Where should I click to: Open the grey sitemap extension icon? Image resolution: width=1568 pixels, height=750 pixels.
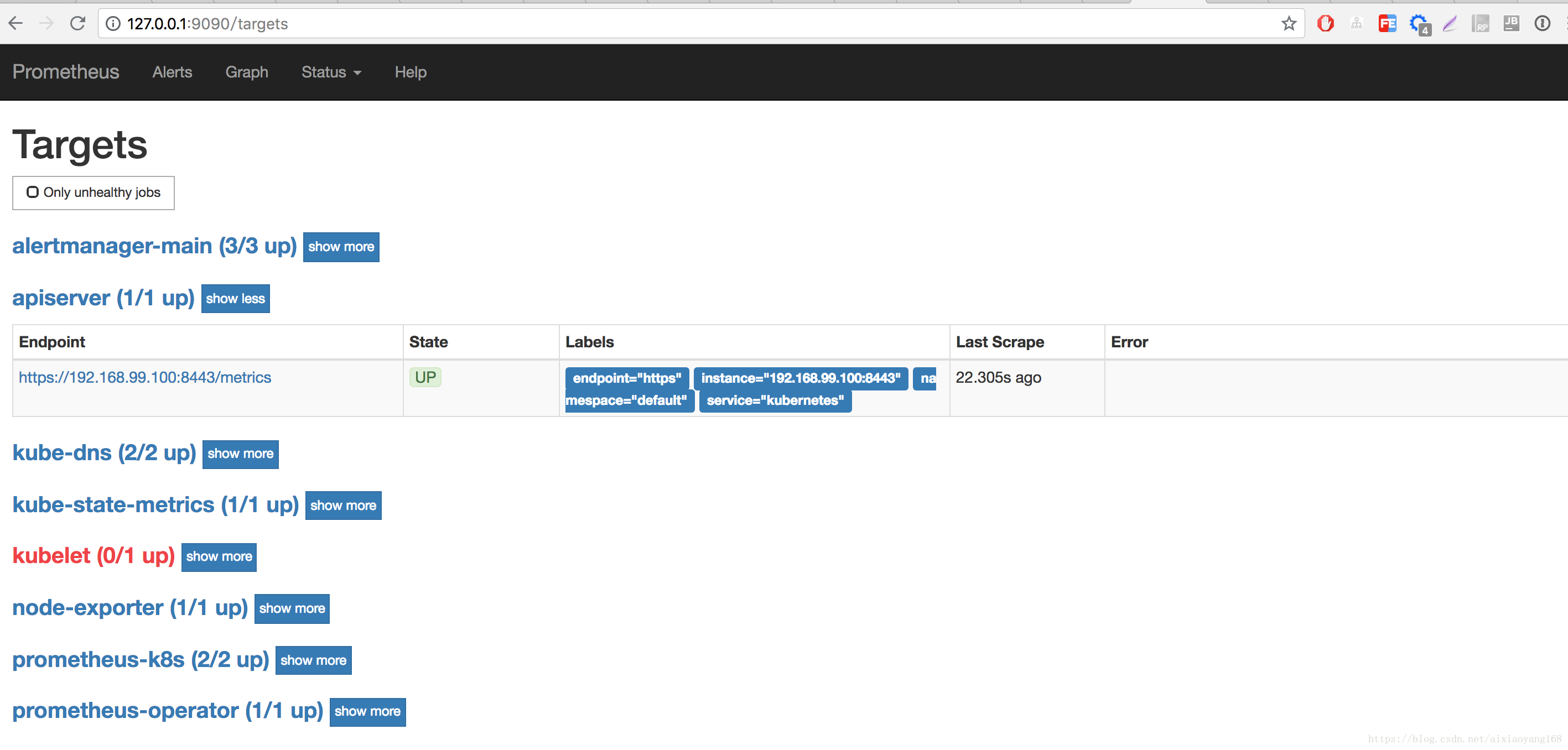pos(1356,24)
